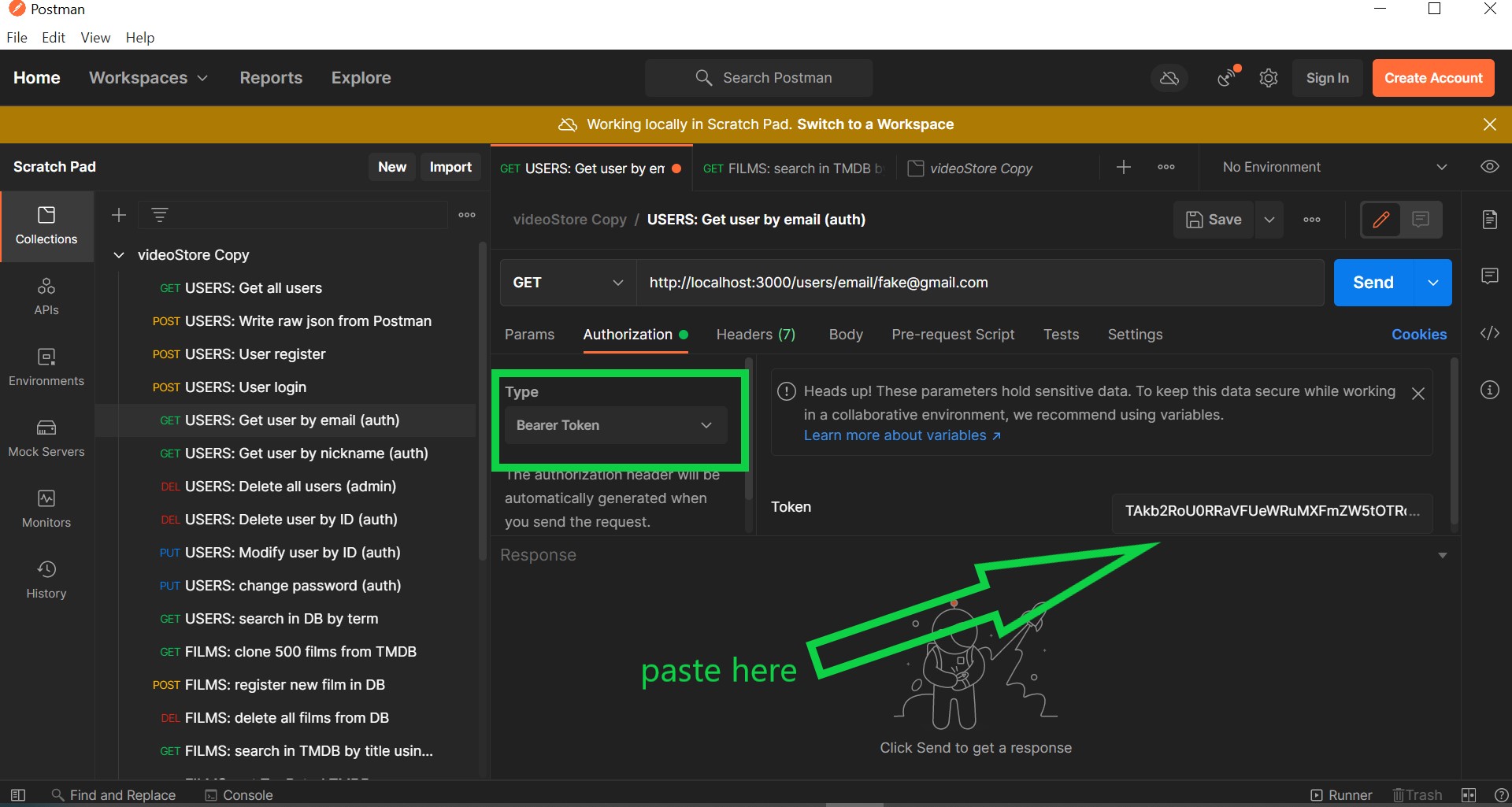Open the File menu
Viewport: 1512px width, 807px height.
point(17,37)
